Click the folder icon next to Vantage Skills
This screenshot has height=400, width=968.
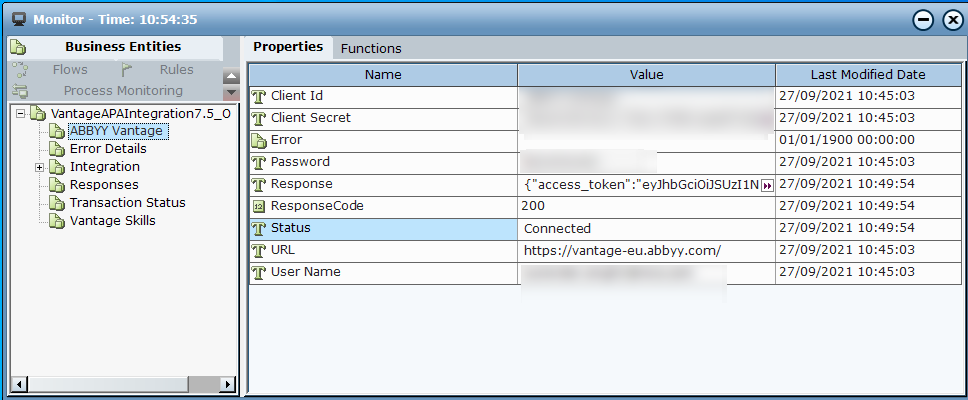[56, 221]
